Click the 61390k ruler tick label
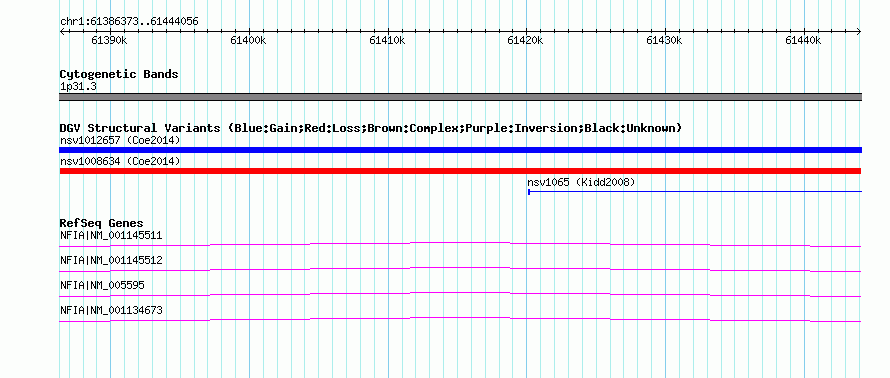 click(x=110, y=41)
